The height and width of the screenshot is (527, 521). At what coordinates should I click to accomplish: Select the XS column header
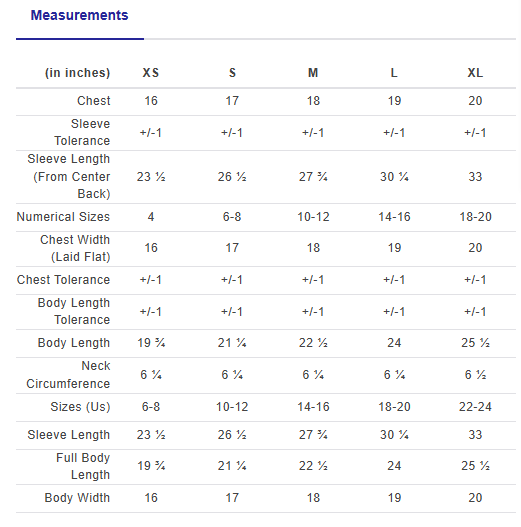(x=151, y=73)
